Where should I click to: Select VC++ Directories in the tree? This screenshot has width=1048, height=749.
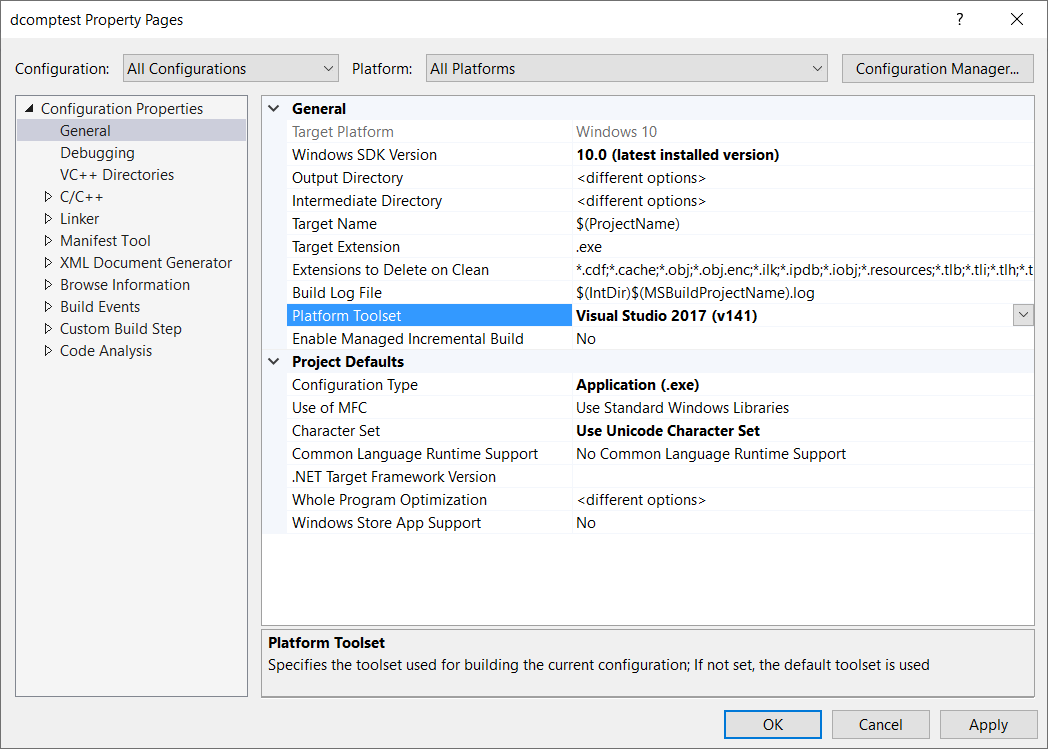[x=116, y=175]
